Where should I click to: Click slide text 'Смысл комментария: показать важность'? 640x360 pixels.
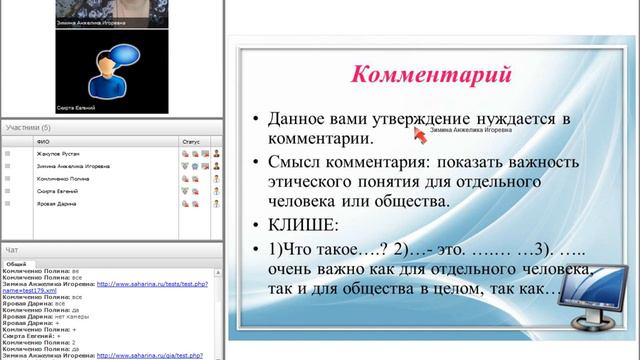click(x=423, y=162)
